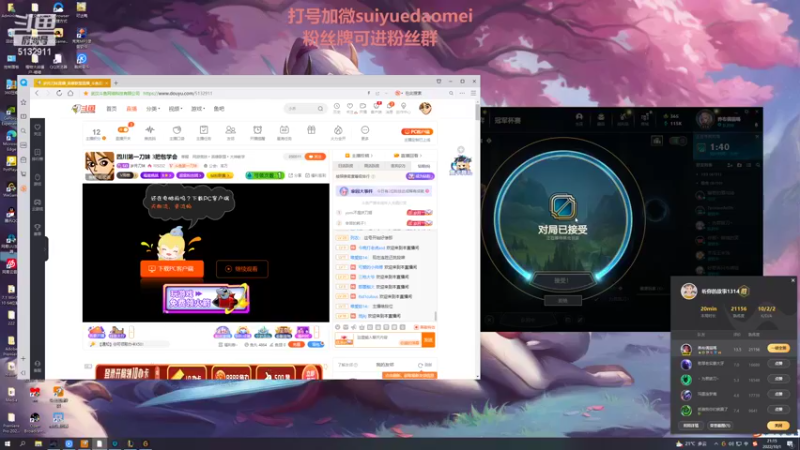Viewport: 800px width, 450px height.
Task: Open the two-person fans icon in toolbar
Action: [231, 131]
